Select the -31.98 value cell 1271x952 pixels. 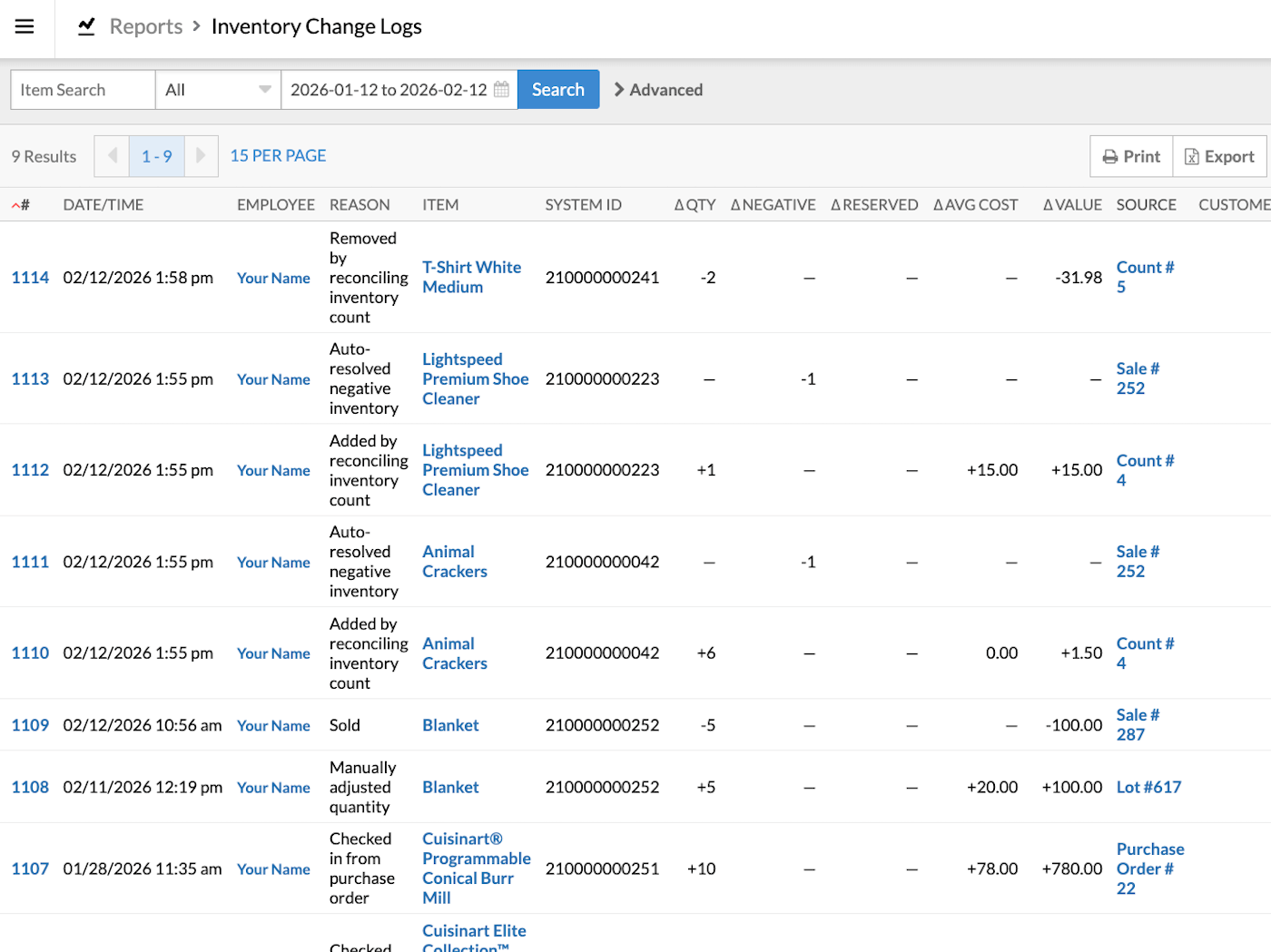click(1079, 278)
